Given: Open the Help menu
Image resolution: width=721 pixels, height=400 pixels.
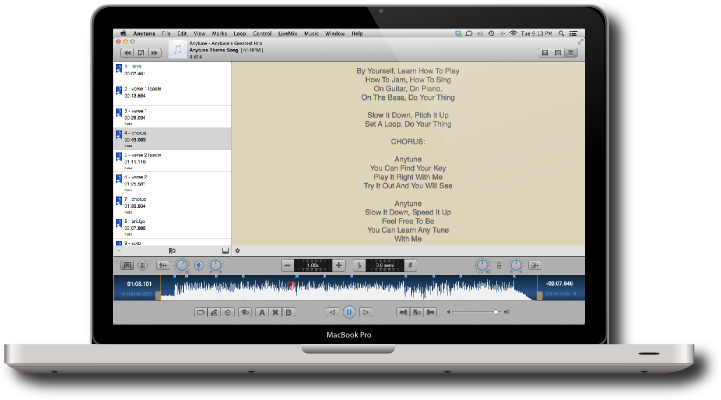Looking at the screenshot, I should 357,34.
